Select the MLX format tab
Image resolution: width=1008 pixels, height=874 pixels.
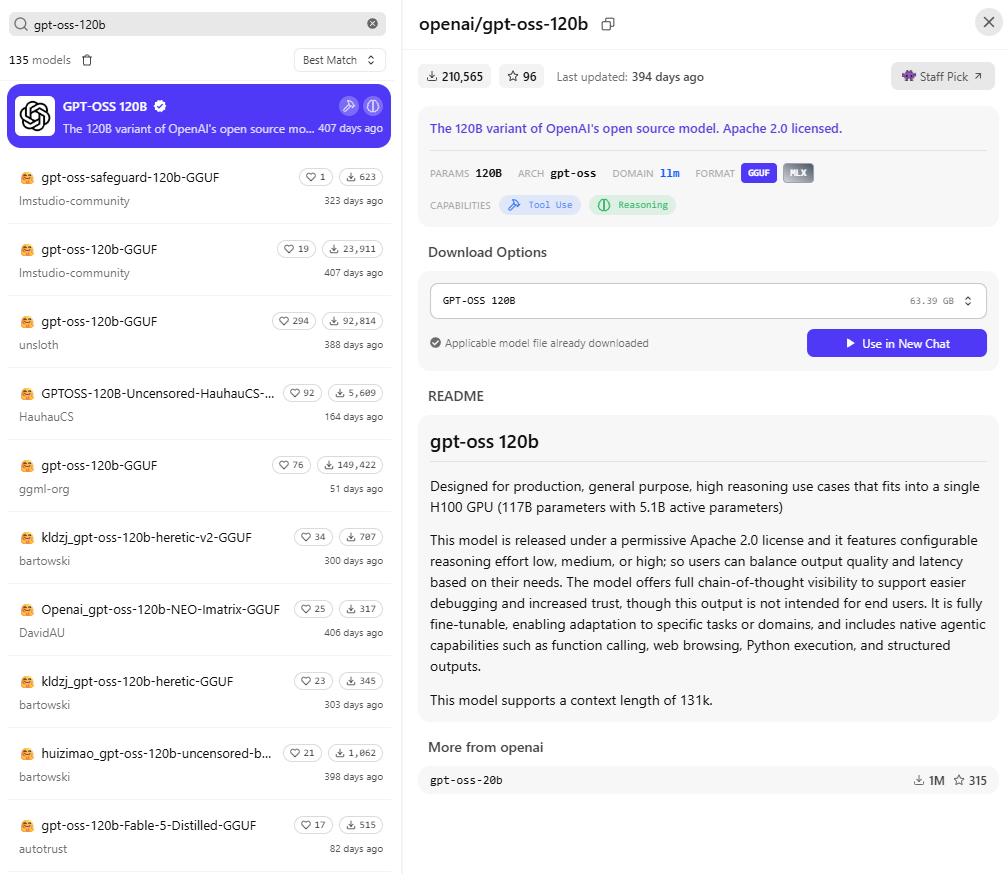(798, 173)
